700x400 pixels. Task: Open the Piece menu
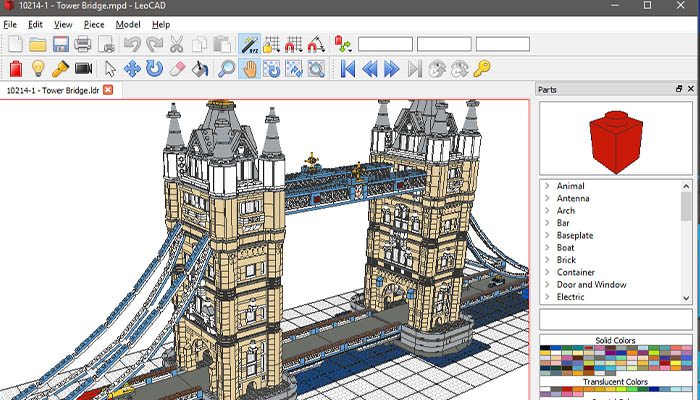point(94,24)
